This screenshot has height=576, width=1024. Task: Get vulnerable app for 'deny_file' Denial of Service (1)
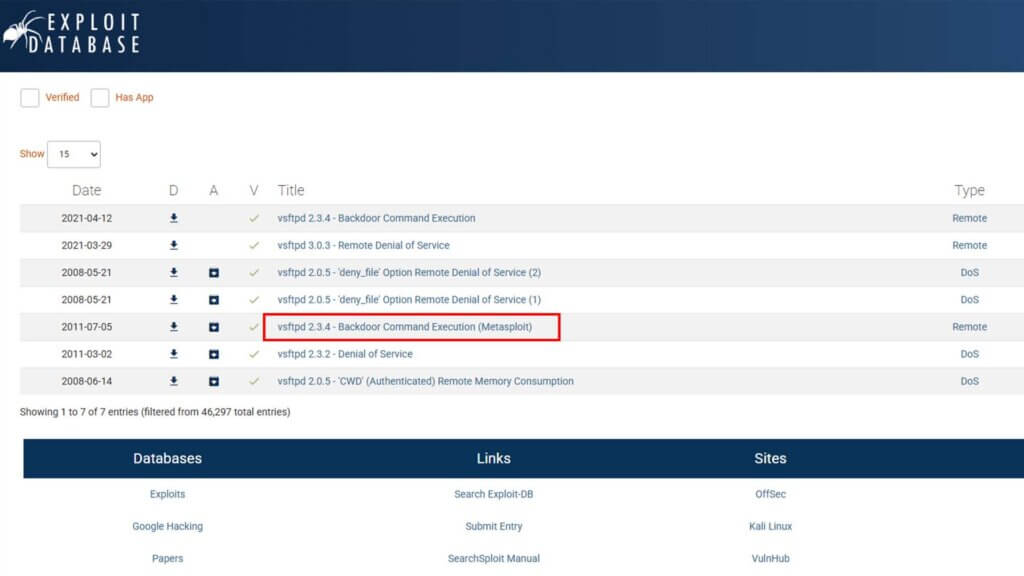point(214,300)
